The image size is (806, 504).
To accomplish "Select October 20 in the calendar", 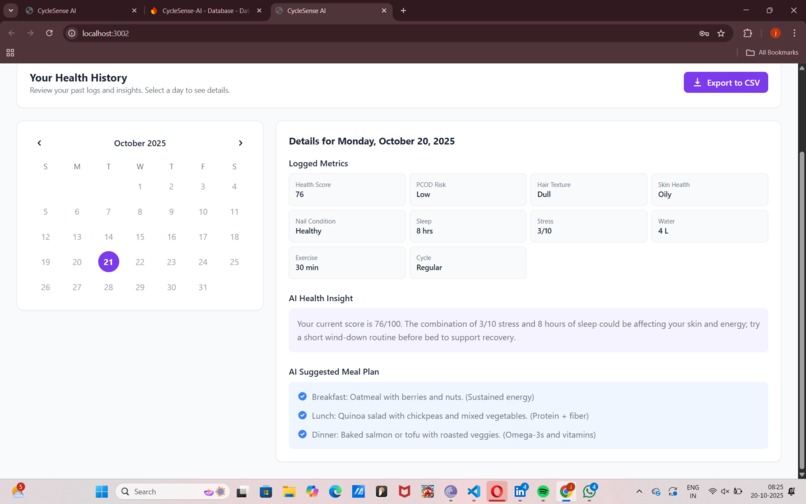I will coord(77,262).
